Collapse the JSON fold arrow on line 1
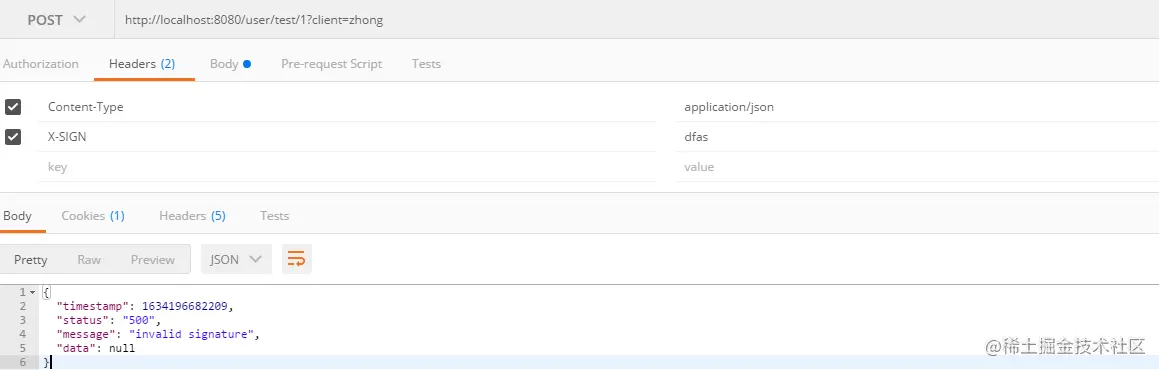Viewport: 1159px width, 370px height. 32,292
